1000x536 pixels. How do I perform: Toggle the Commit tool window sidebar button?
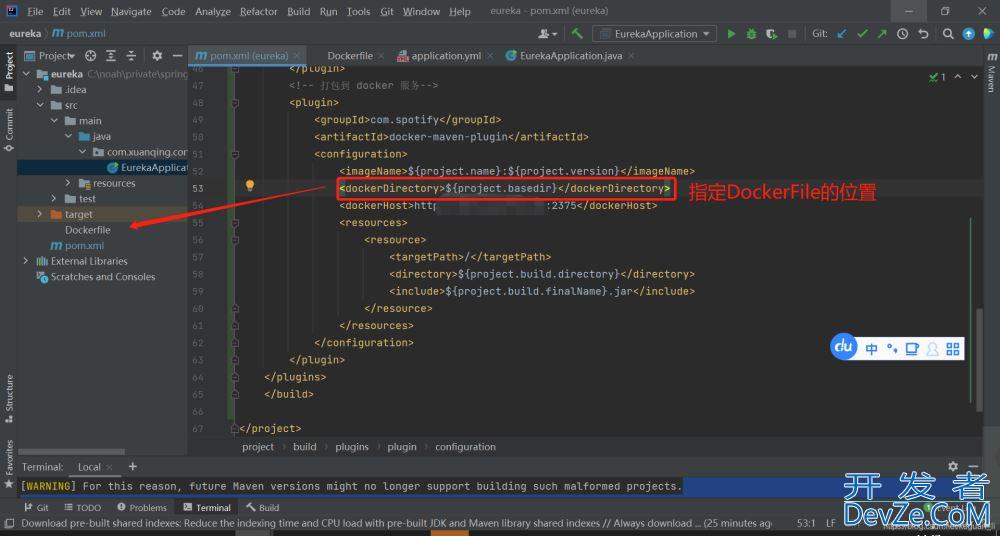click(x=9, y=130)
